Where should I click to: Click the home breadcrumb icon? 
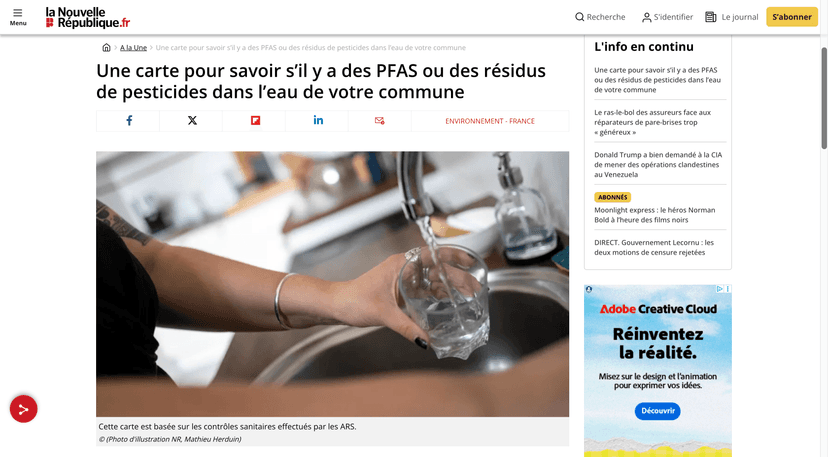[x=106, y=48]
